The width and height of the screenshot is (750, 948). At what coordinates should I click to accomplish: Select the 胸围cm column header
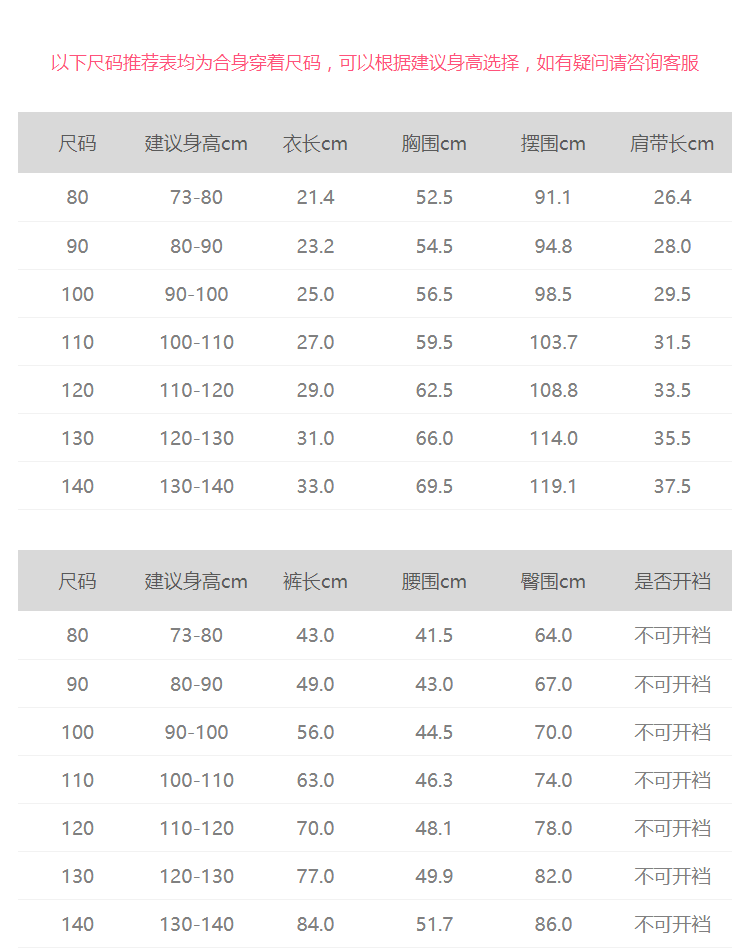click(434, 144)
